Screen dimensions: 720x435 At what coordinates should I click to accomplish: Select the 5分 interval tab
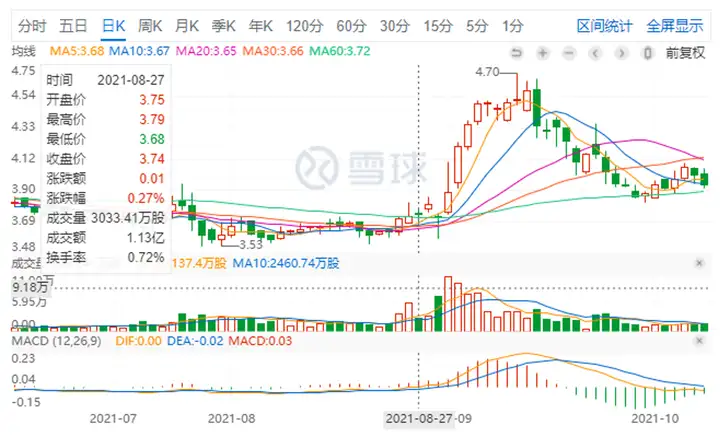(x=477, y=26)
